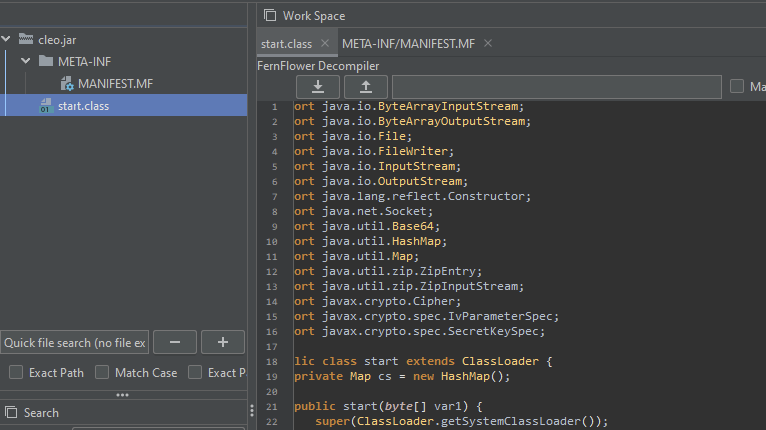Collapse the META-INF folder node
The width and height of the screenshot is (766, 430).
(26, 62)
